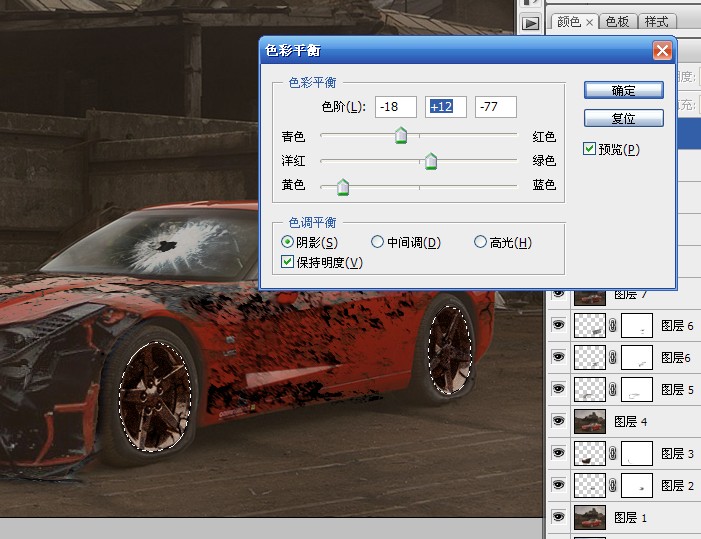Hide 图层 4 using its eye icon
This screenshot has height=539, width=701.
point(559,422)
